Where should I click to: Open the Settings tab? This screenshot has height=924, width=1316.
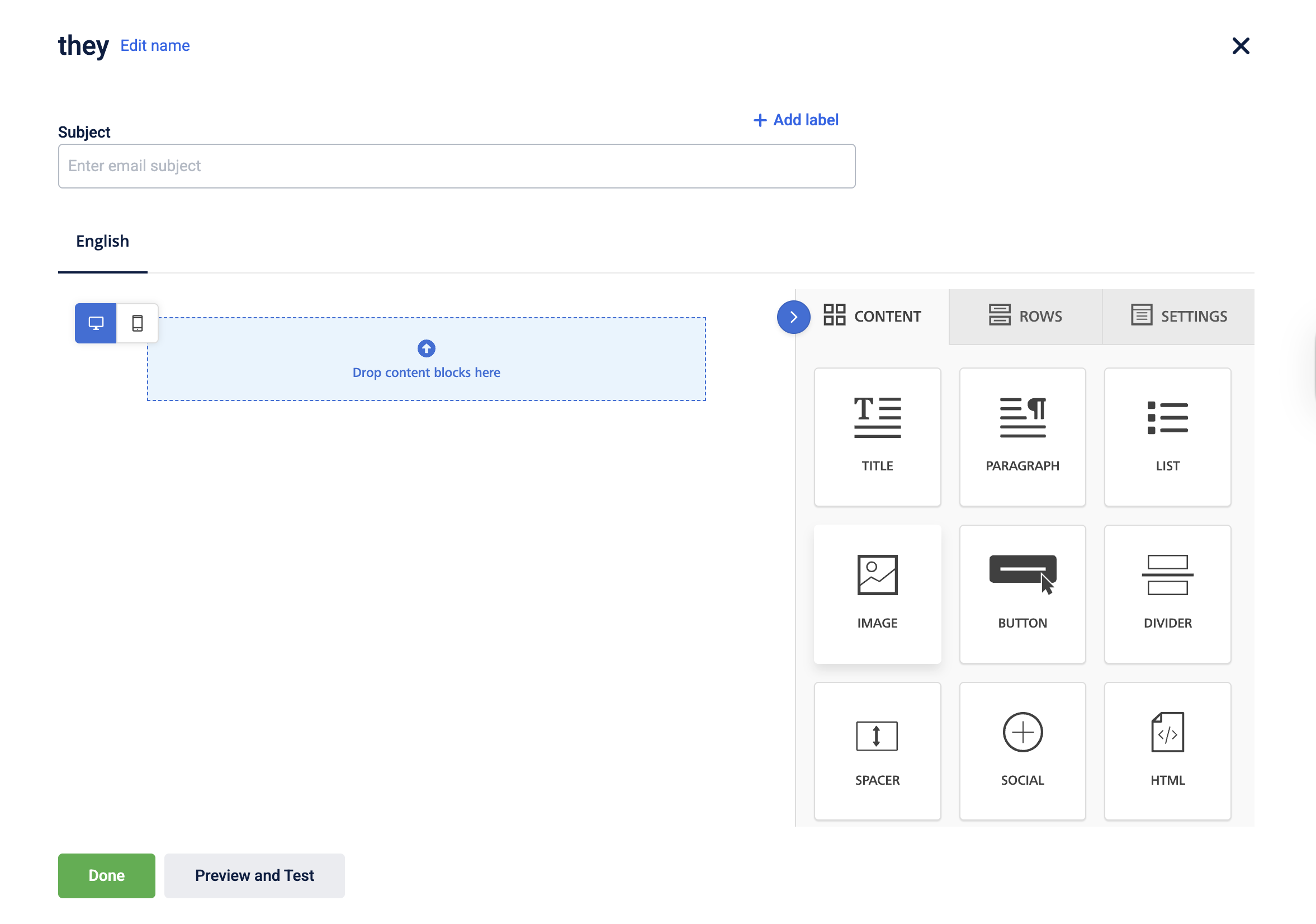tap(1178, 316)
